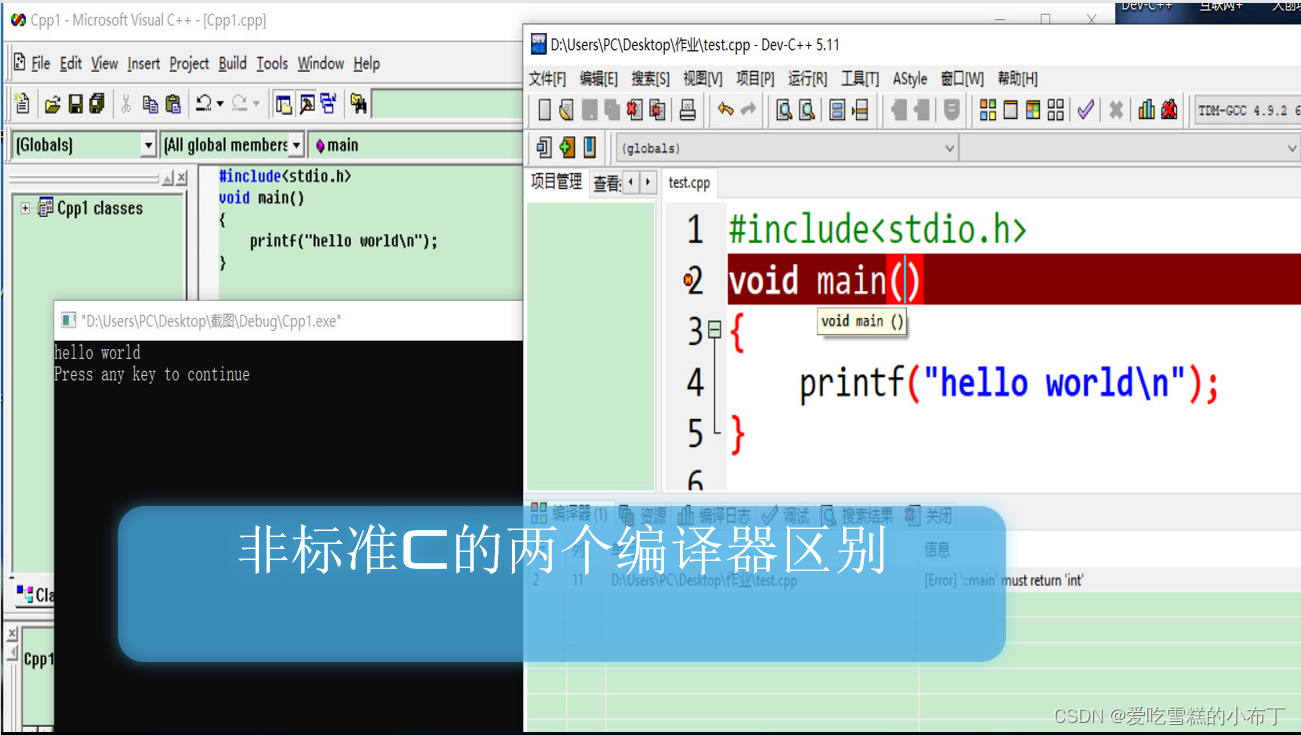This screenshot has height=735, width=1301.
Task: Click the Find magnifier icon in Dev-C++
Action: click(784, 110)
